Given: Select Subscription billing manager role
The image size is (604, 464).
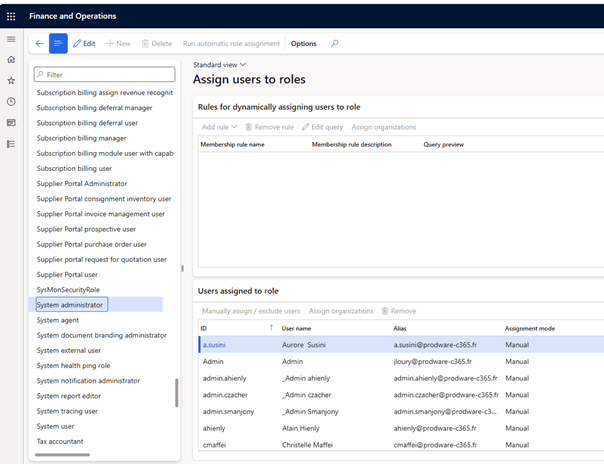Looking at the screenshot, I should 81,138.
